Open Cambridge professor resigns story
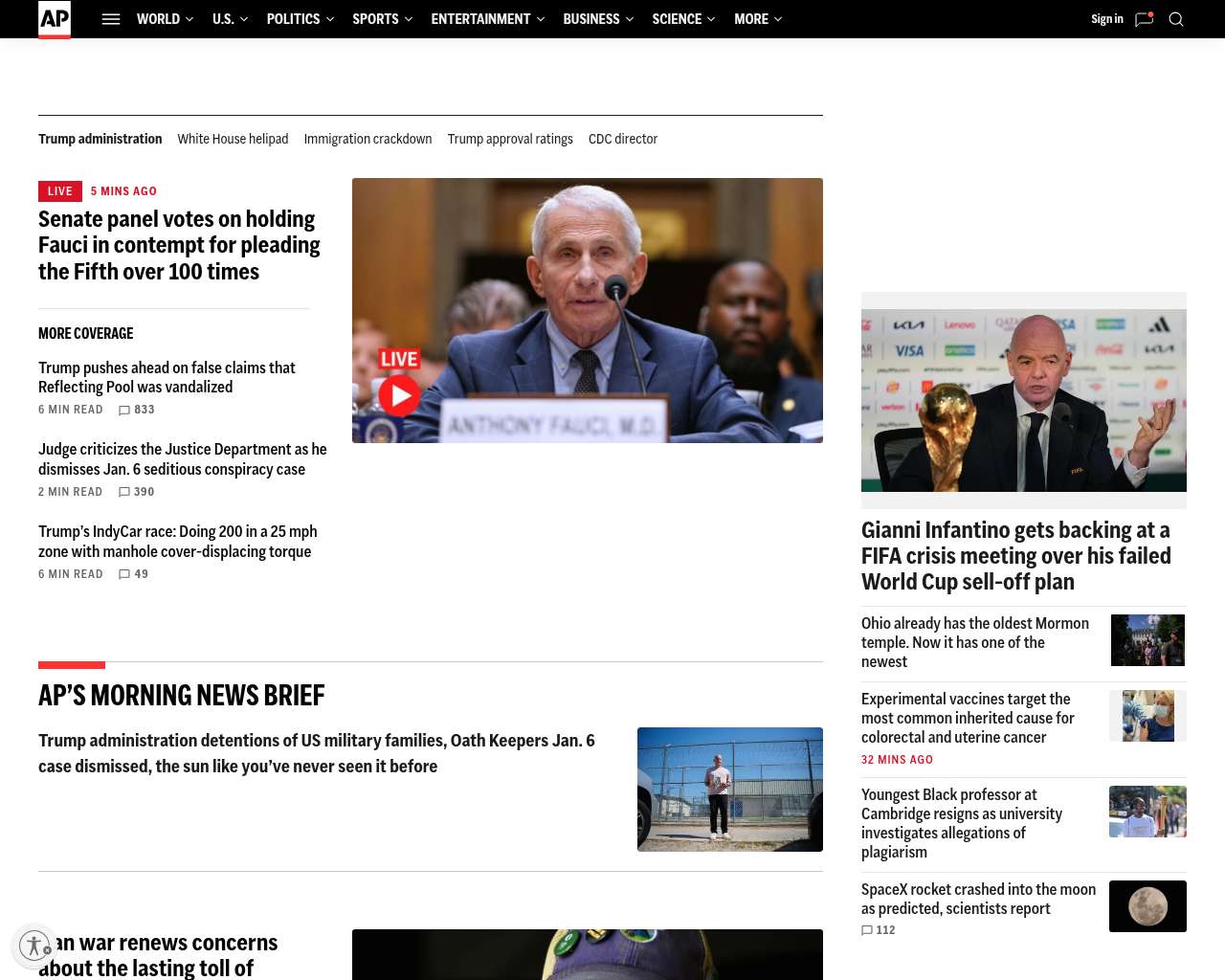 962,823
